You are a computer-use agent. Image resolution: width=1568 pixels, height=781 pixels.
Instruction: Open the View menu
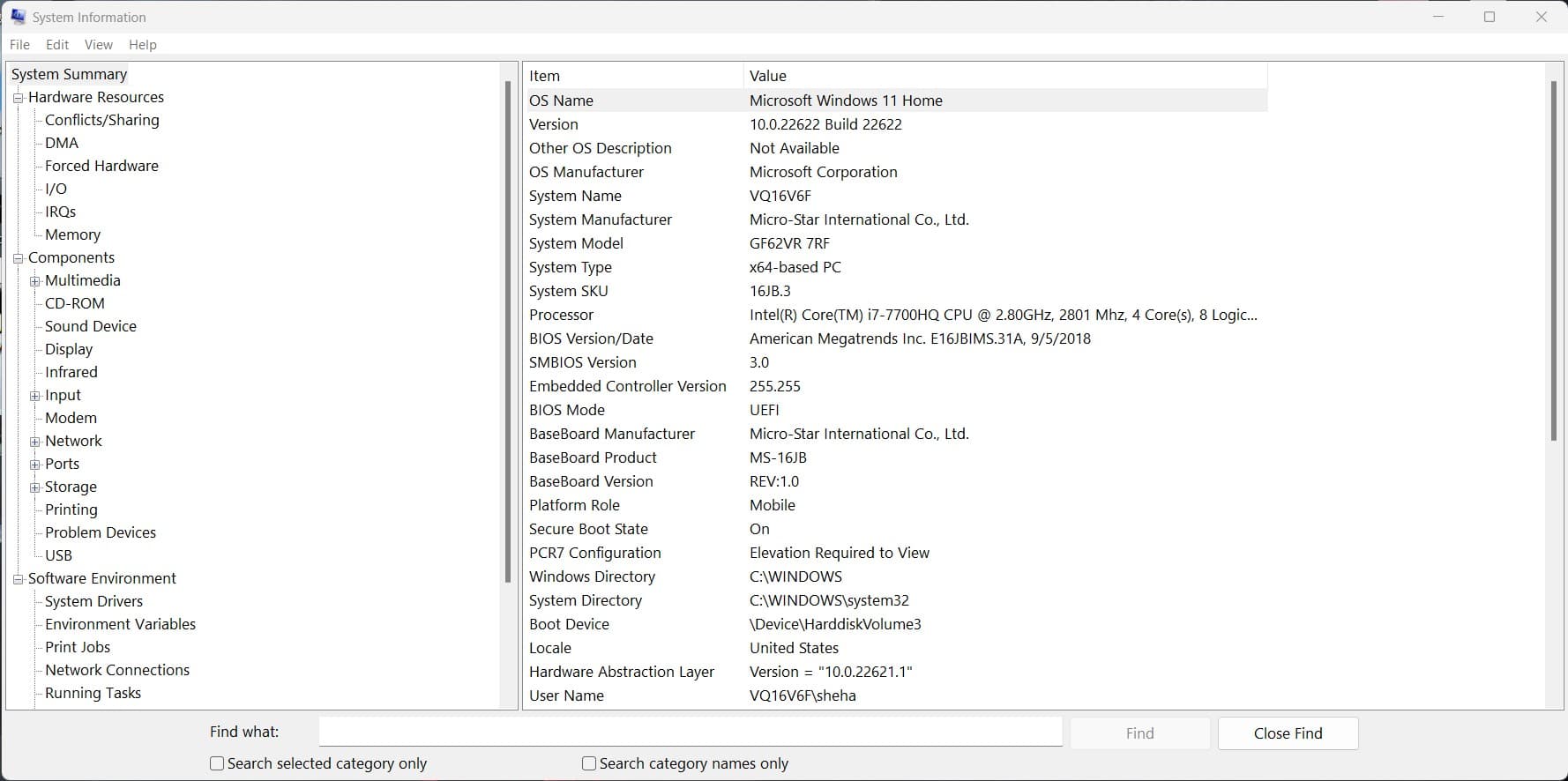98,45
